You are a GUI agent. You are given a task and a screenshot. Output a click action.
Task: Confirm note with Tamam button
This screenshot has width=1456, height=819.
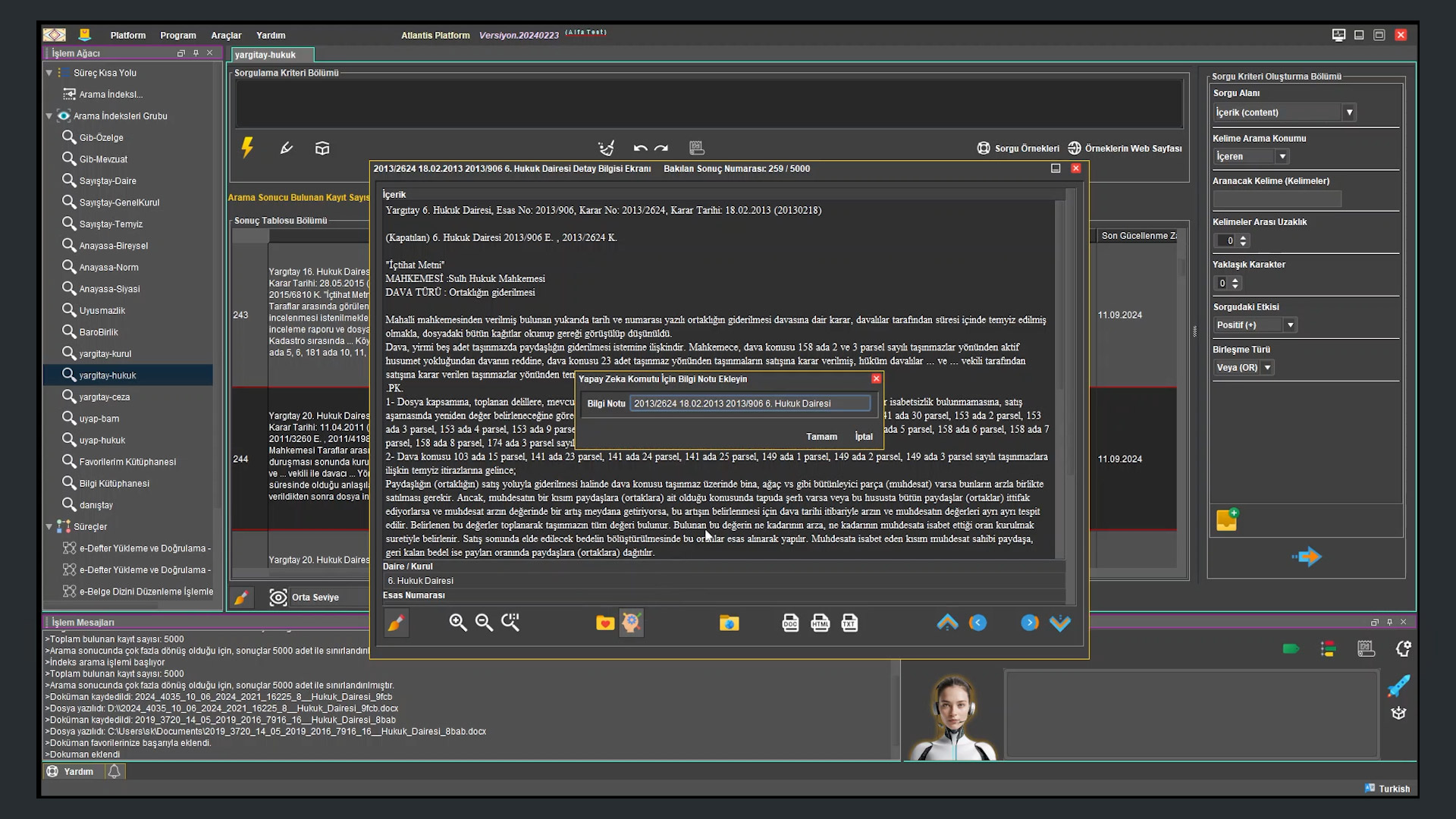pyautogui.click(x=821, y=437)
